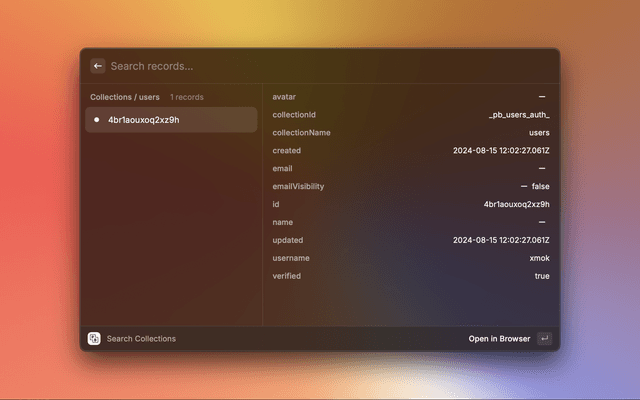Click the username value xmok
Image resolution: width=640 pixels, height=400 pixels.
point(539,258)
